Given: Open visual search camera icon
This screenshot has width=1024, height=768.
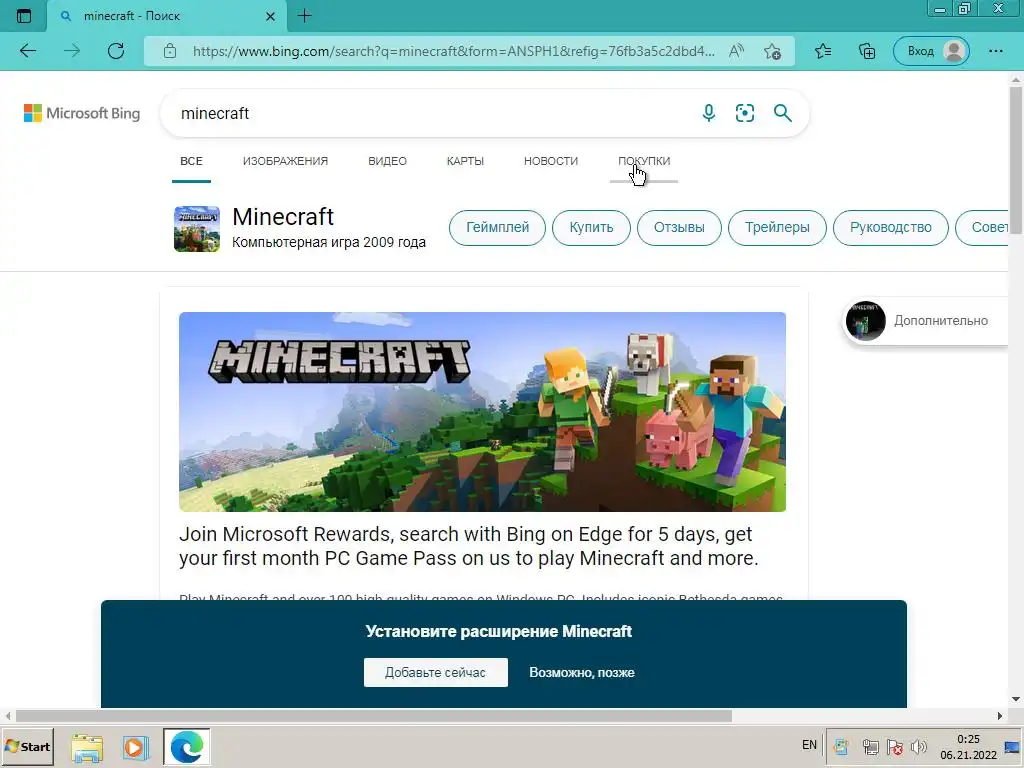Looking at the screenshot, I should click(x=744, y=113).
